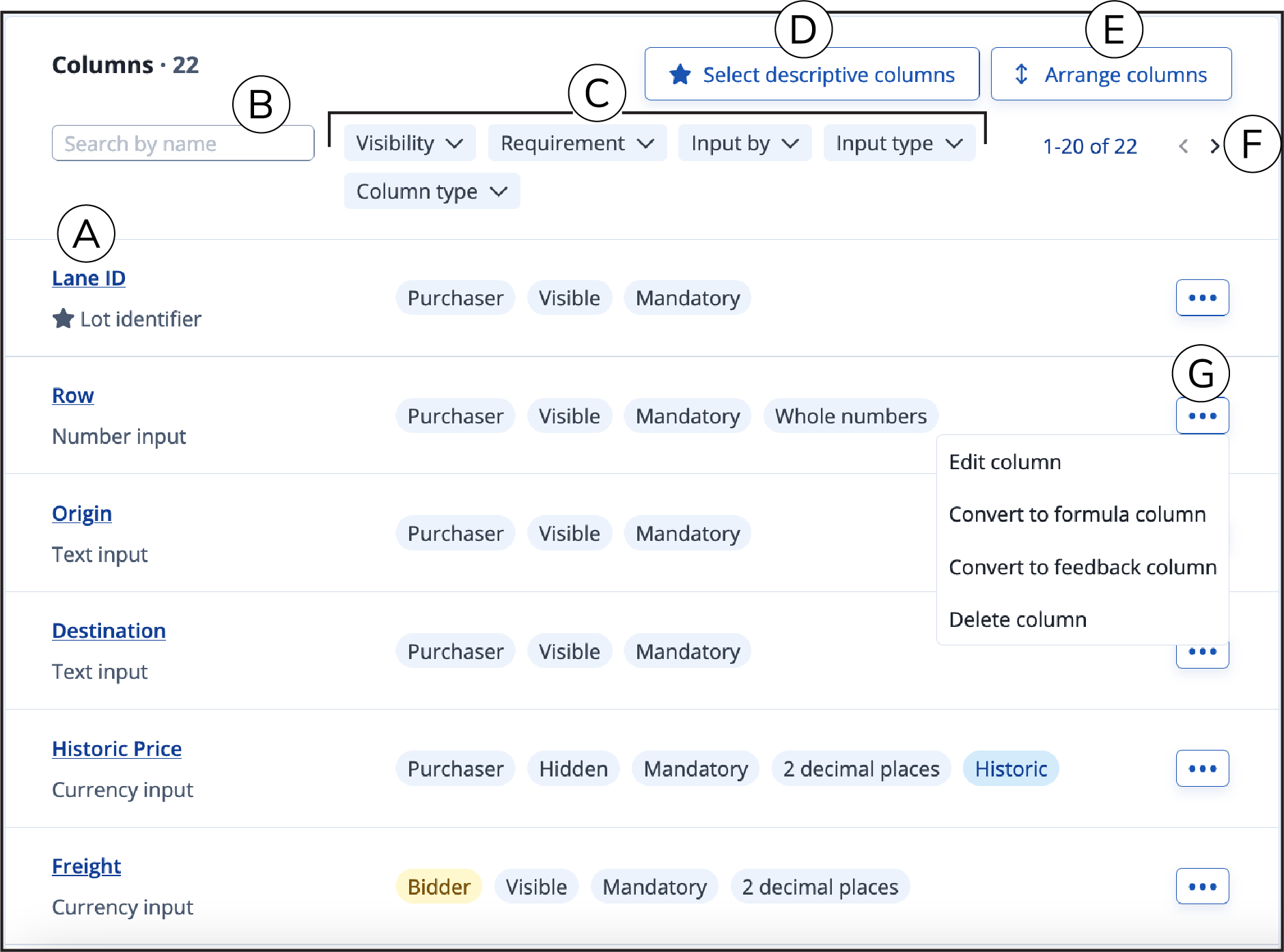Click the Arrange columns button
Image resolution: width=1284 pixels, height=952 pixels.
[1111, 74]
